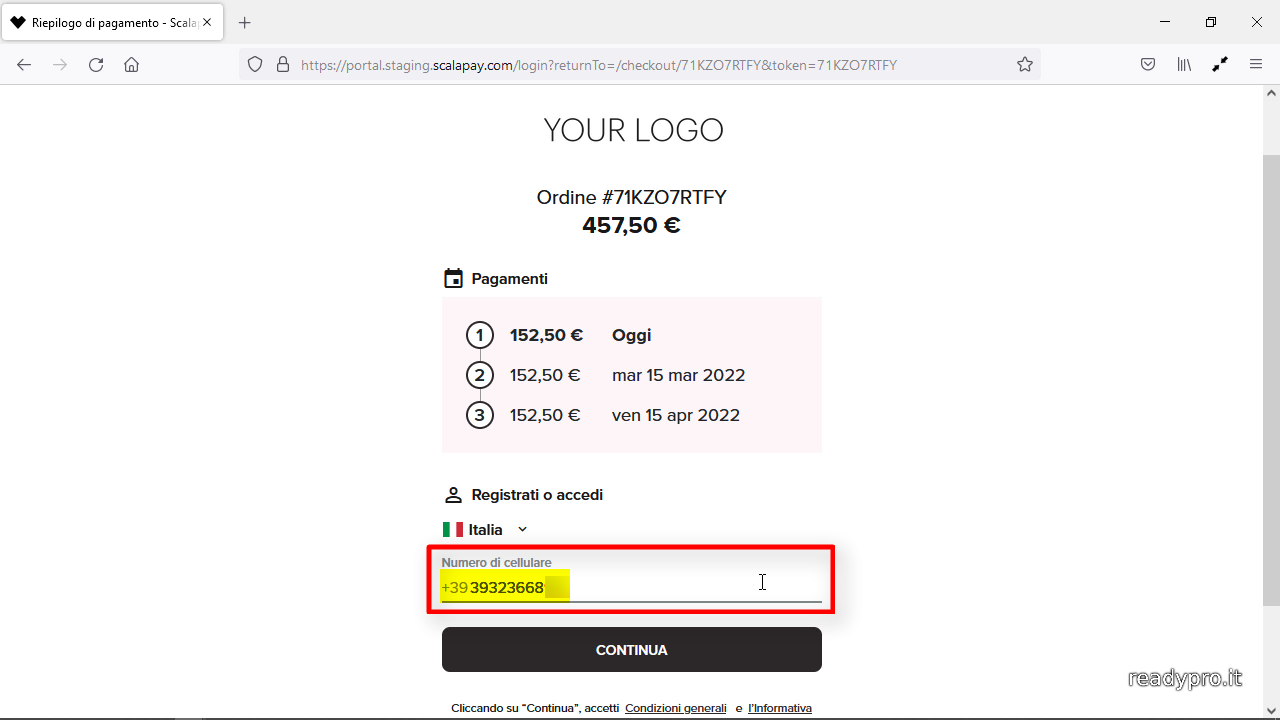Click the page vertical scrollbar thumb

(x=1271, y=380)
